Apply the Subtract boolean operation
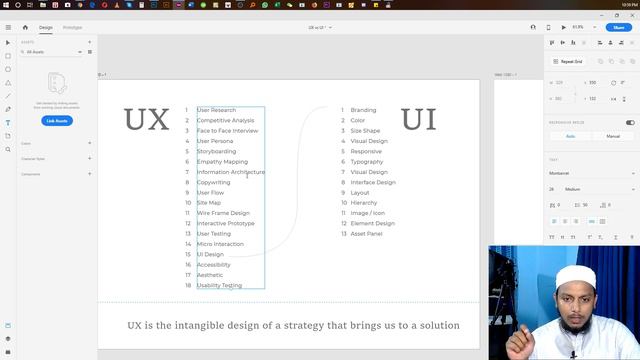 611,61
